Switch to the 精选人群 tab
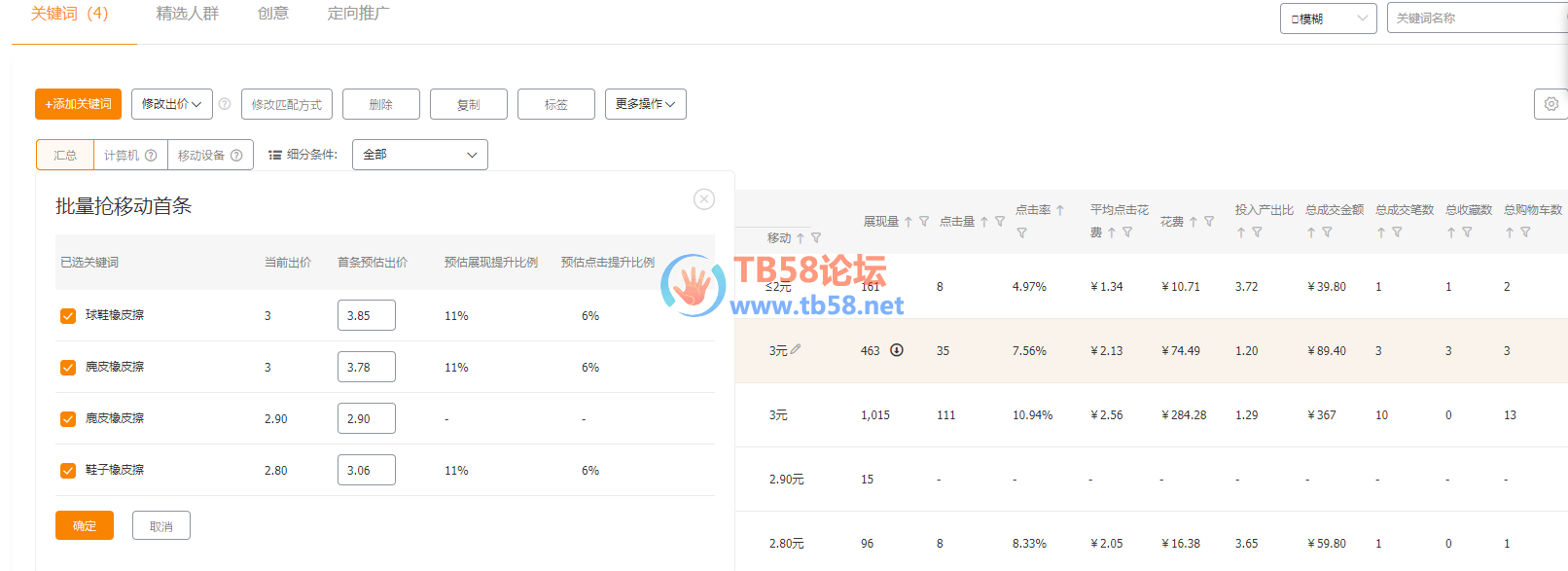 (x=187, y=14)
